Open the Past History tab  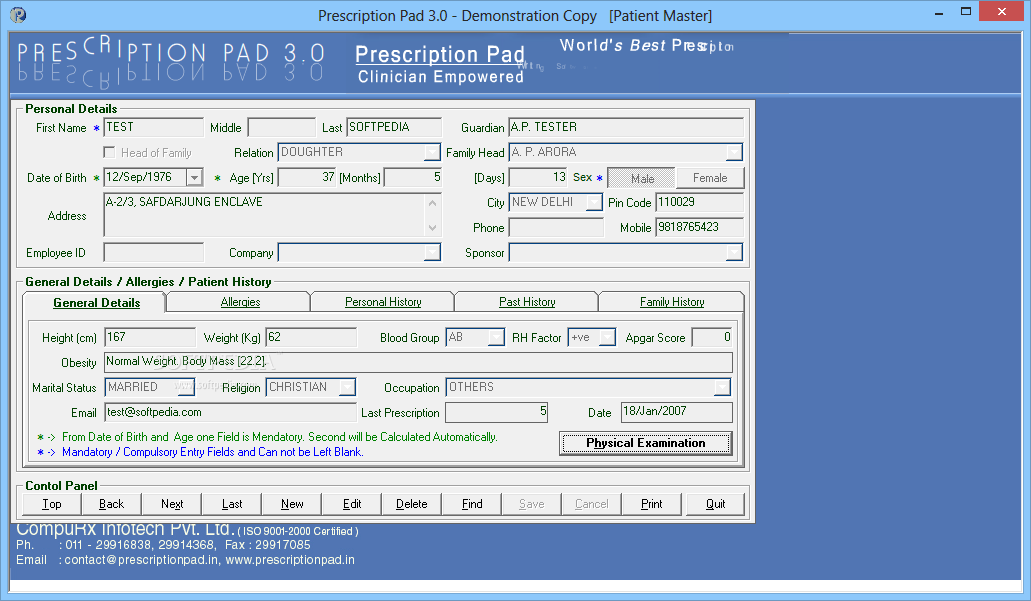click(x=527, y=302)
